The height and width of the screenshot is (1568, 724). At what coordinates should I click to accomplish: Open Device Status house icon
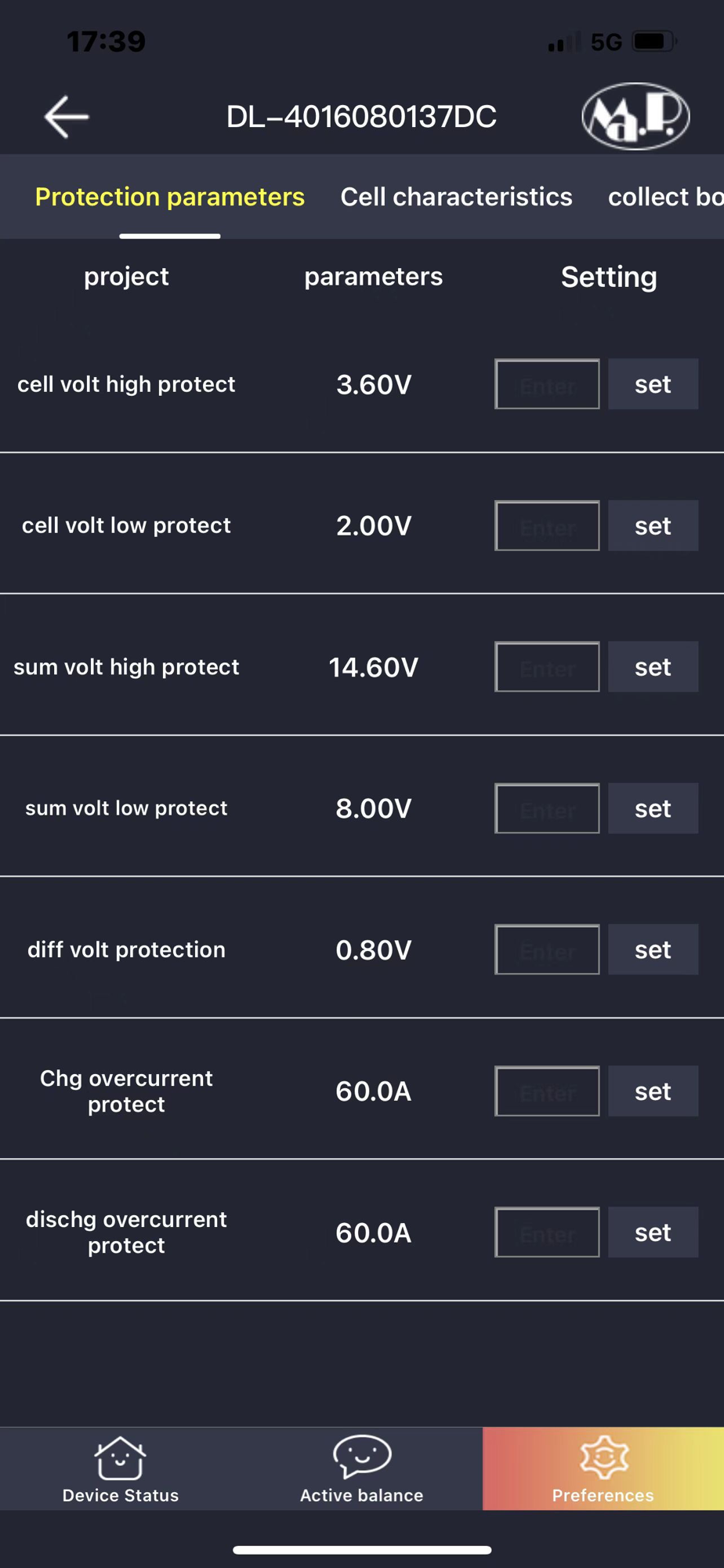pyautogui.click(x=120, y=1457)
